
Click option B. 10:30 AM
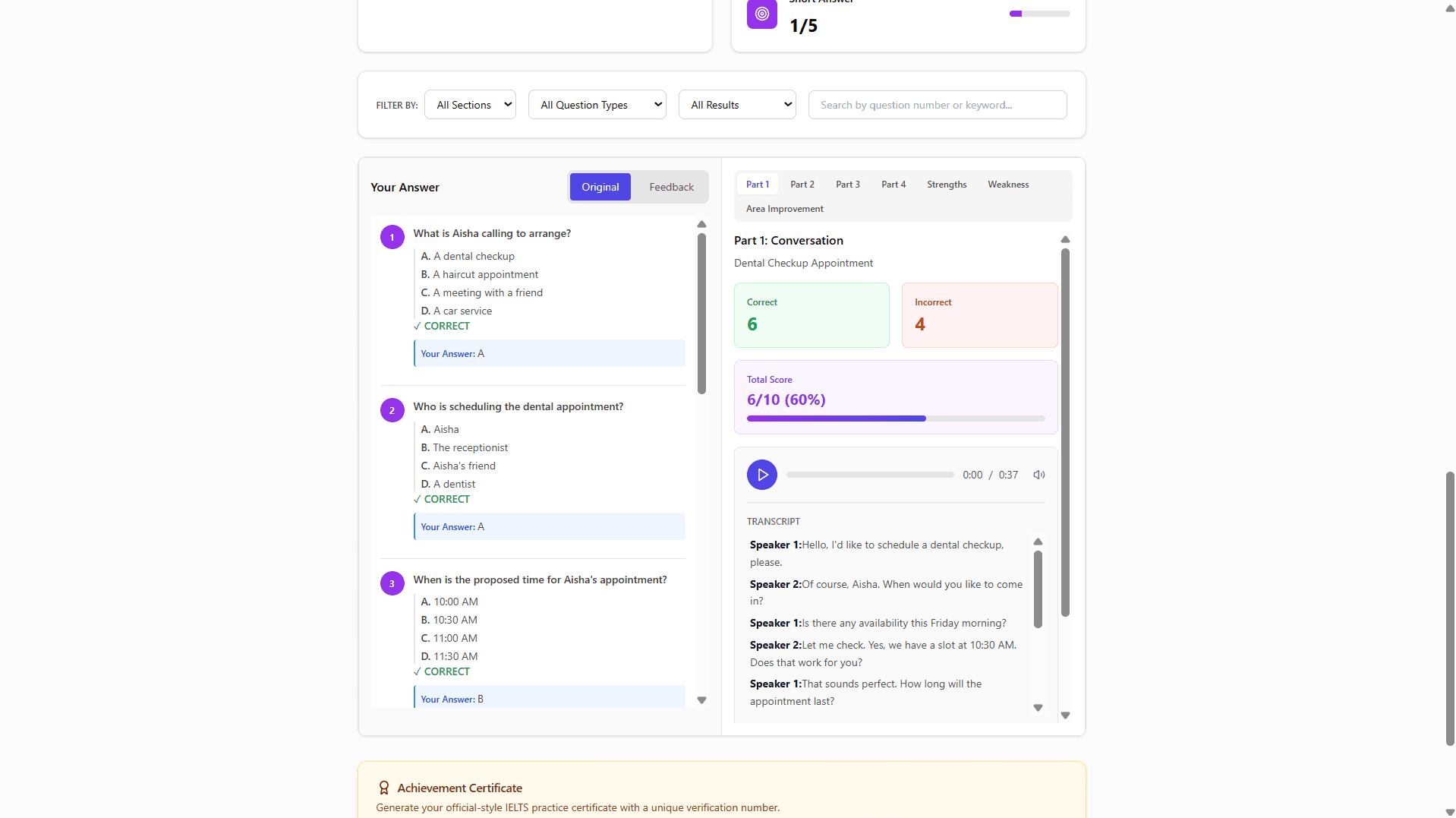point(449,621)
